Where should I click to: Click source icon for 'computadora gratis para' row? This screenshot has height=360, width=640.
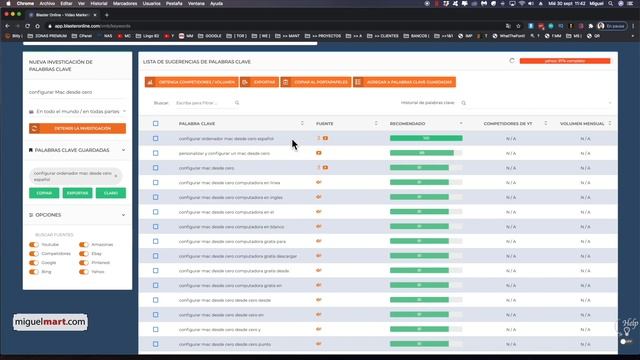click(319, 241)
